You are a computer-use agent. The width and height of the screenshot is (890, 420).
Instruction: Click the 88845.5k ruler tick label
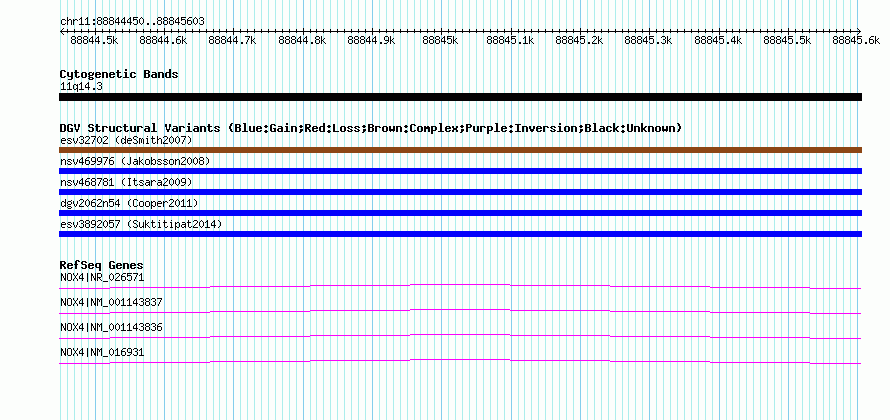[788, 40]
